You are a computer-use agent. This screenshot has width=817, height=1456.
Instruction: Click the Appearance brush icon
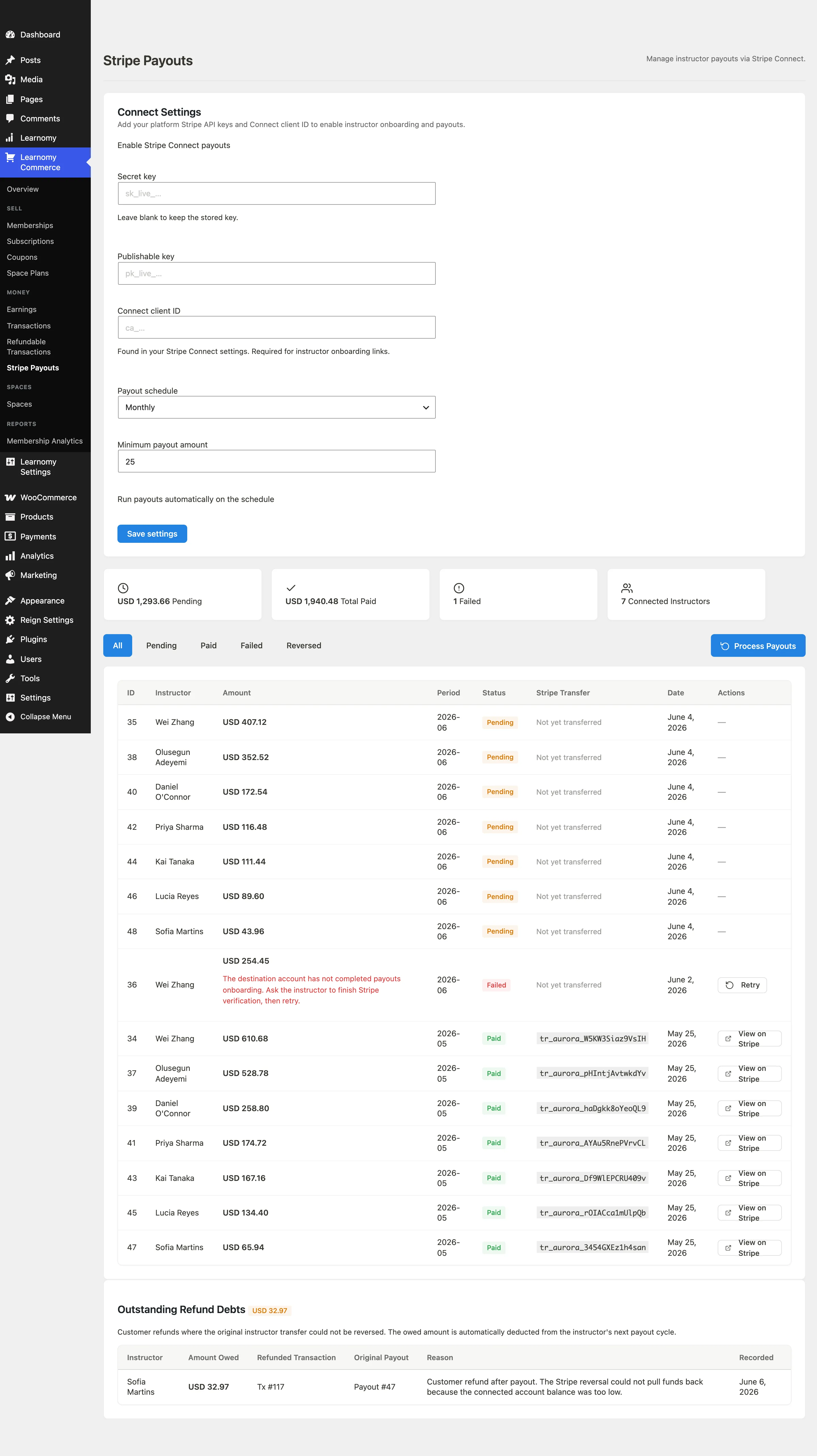coord(10,601)
